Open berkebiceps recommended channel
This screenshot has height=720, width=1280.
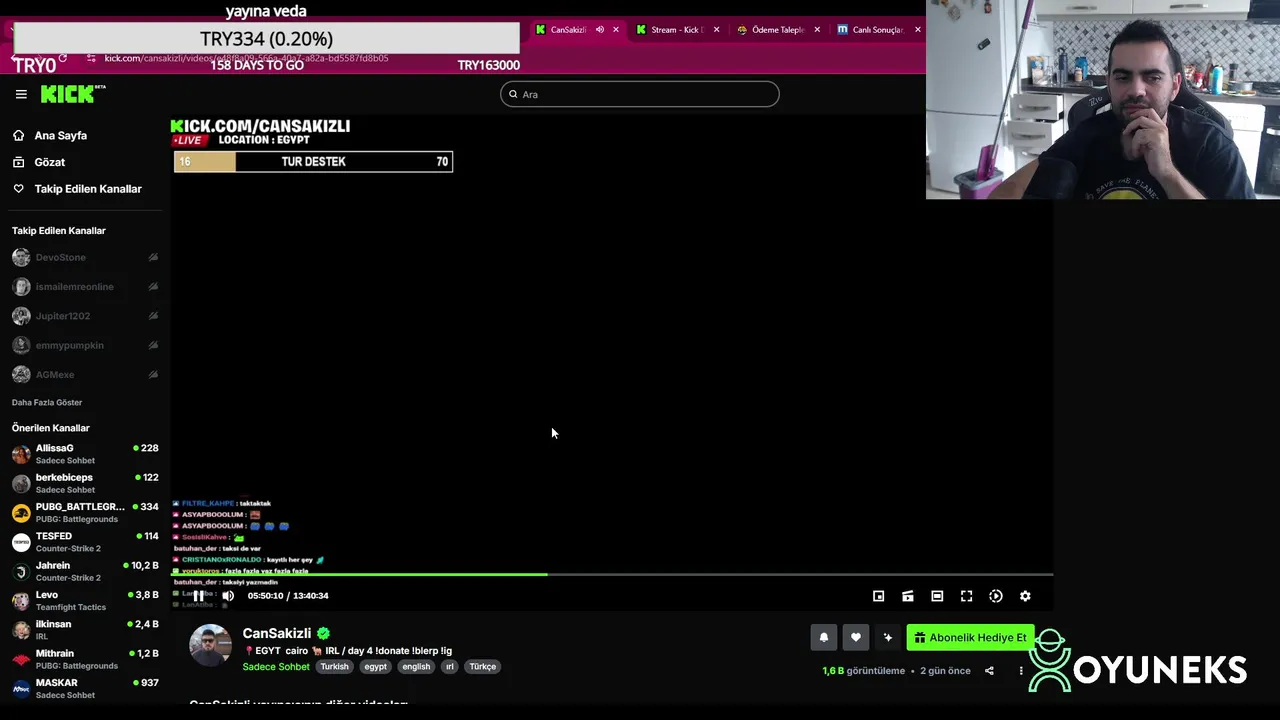tap(85, 483)
